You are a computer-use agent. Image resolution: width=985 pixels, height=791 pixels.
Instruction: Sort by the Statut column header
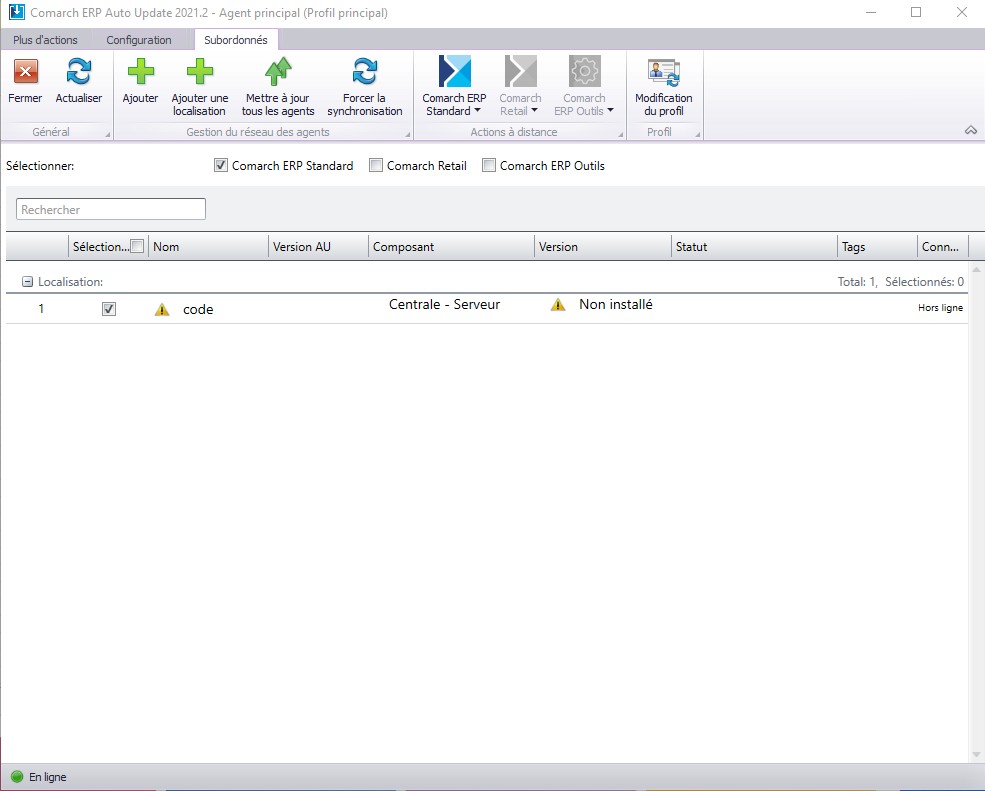tap(754, 247)
